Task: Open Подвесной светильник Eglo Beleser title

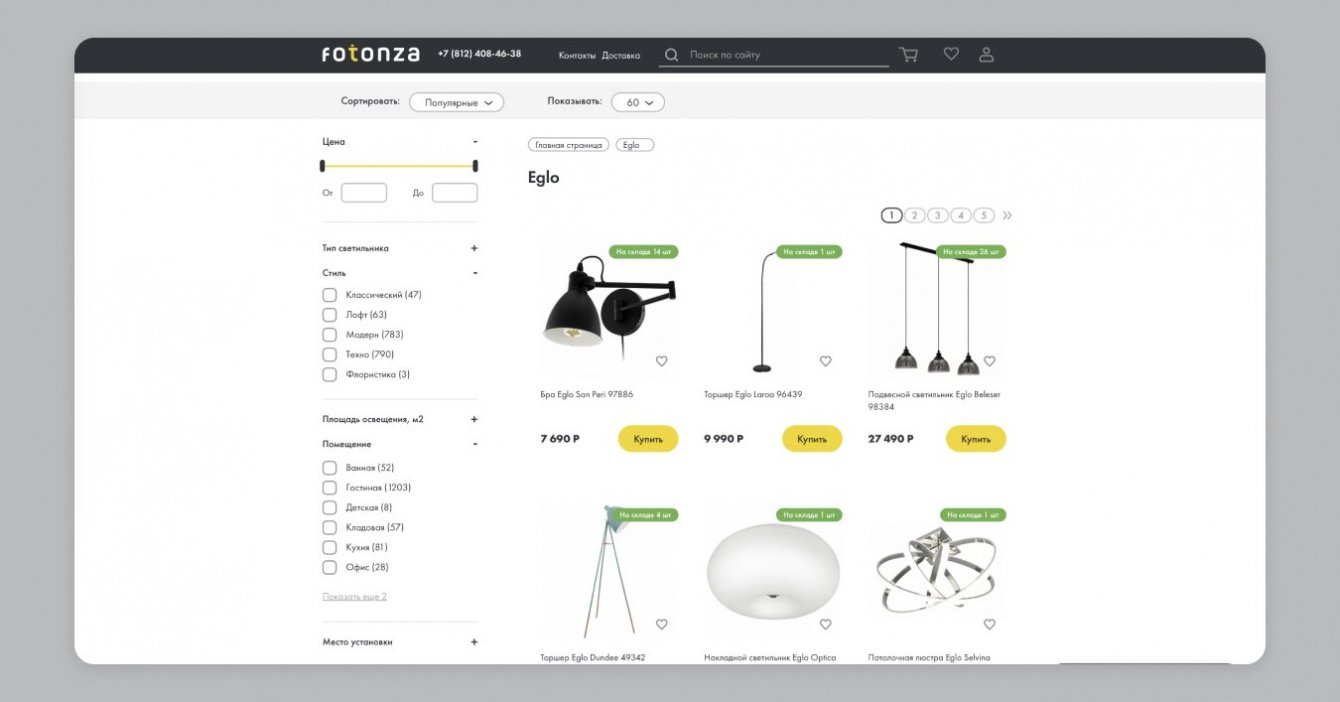Action: pyautogui.click(x=934, y=401)
